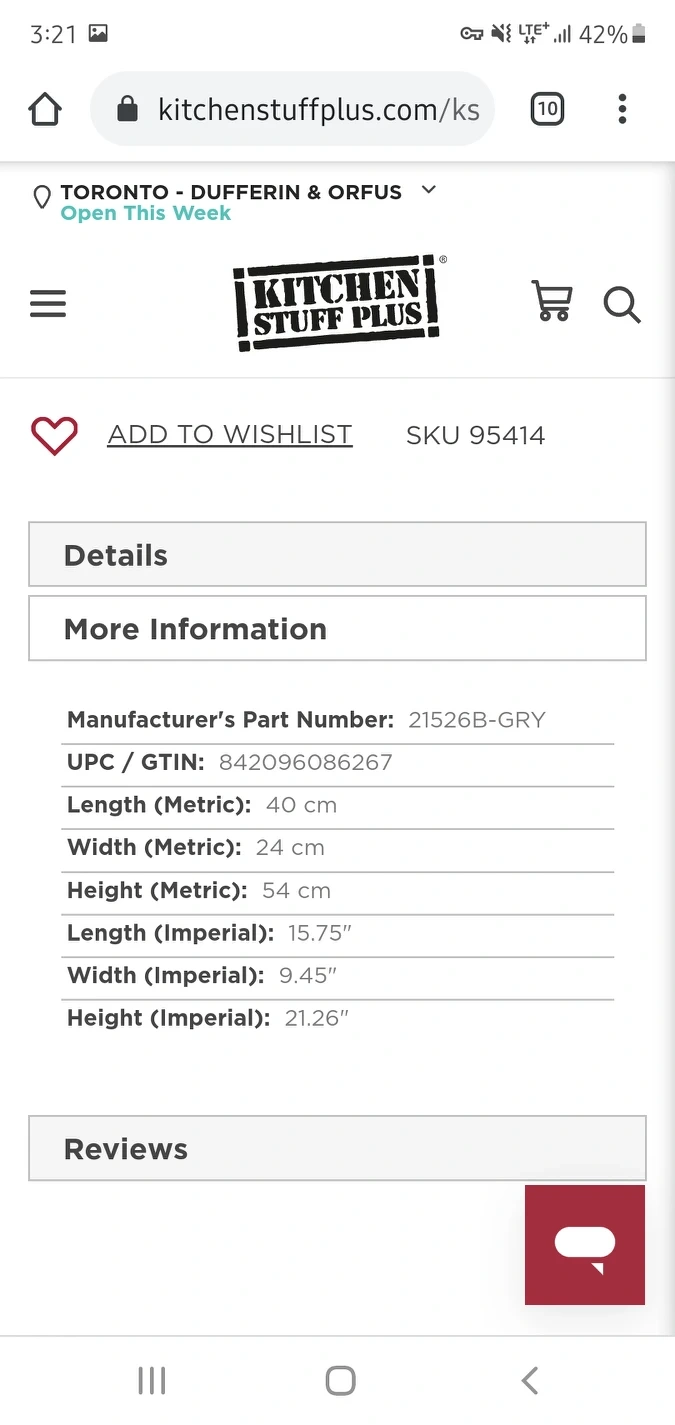Open the red chat widget
This screenshot has height=1425, width=675.
click(585, 1245)
